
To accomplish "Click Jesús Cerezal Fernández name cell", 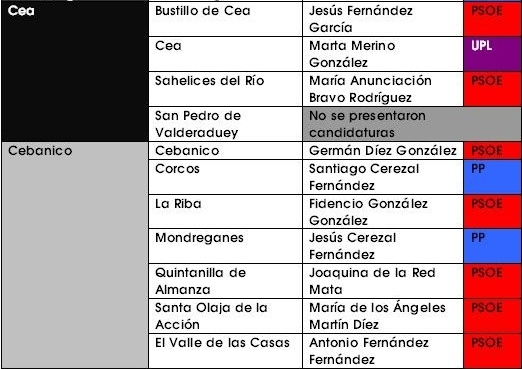I will 383,246.
